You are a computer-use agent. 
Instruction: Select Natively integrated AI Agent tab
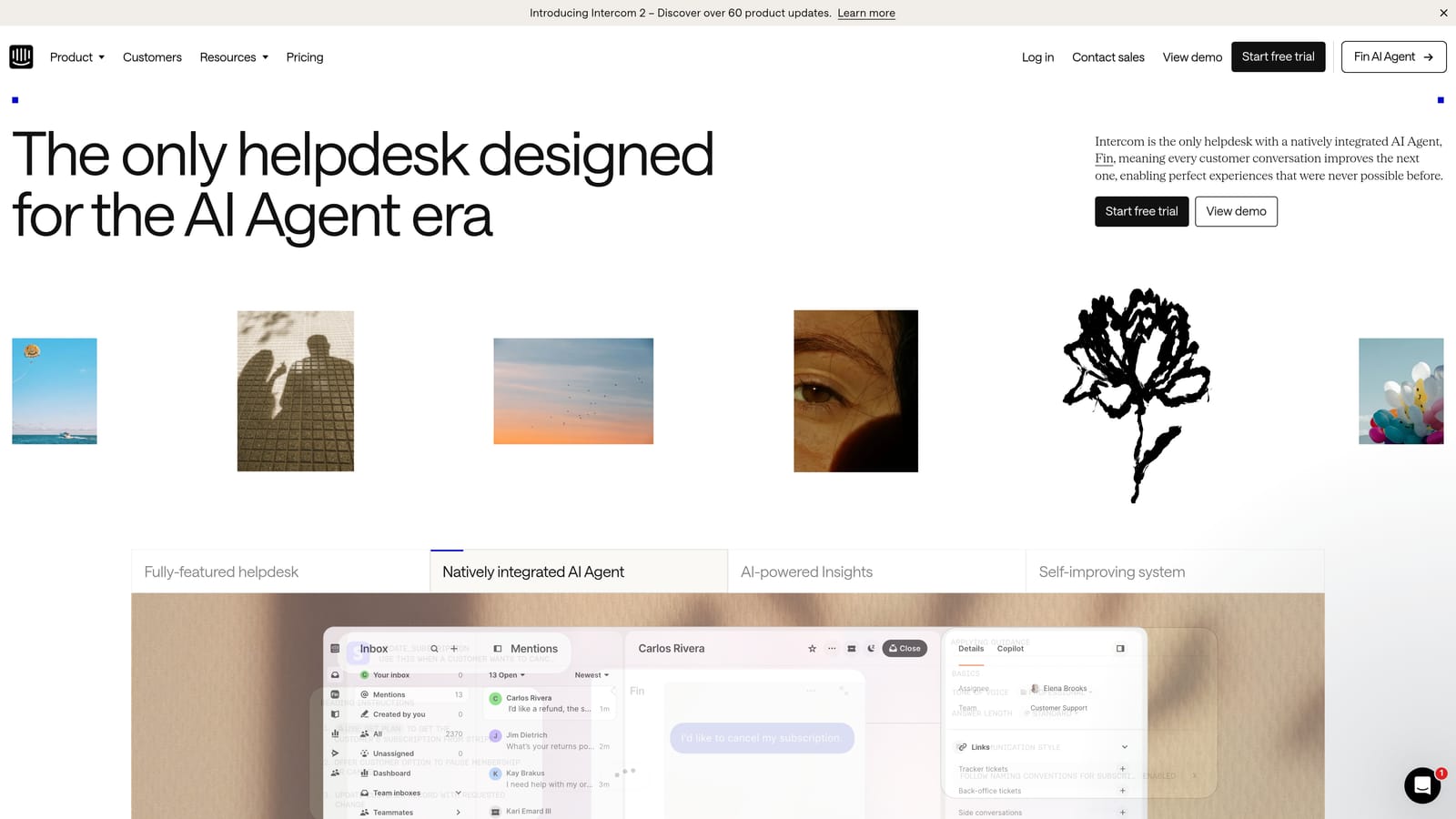click(579, 571)
